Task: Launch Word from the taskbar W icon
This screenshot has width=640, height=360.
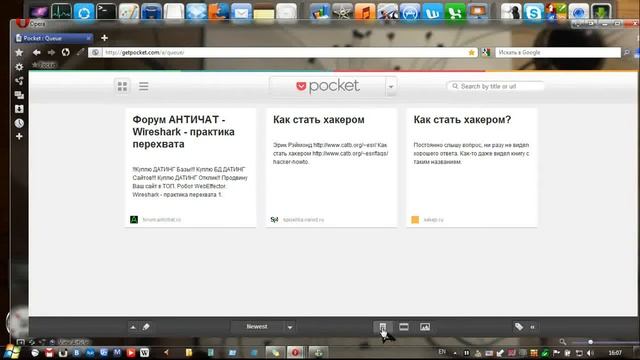Action: click(144, 353)
